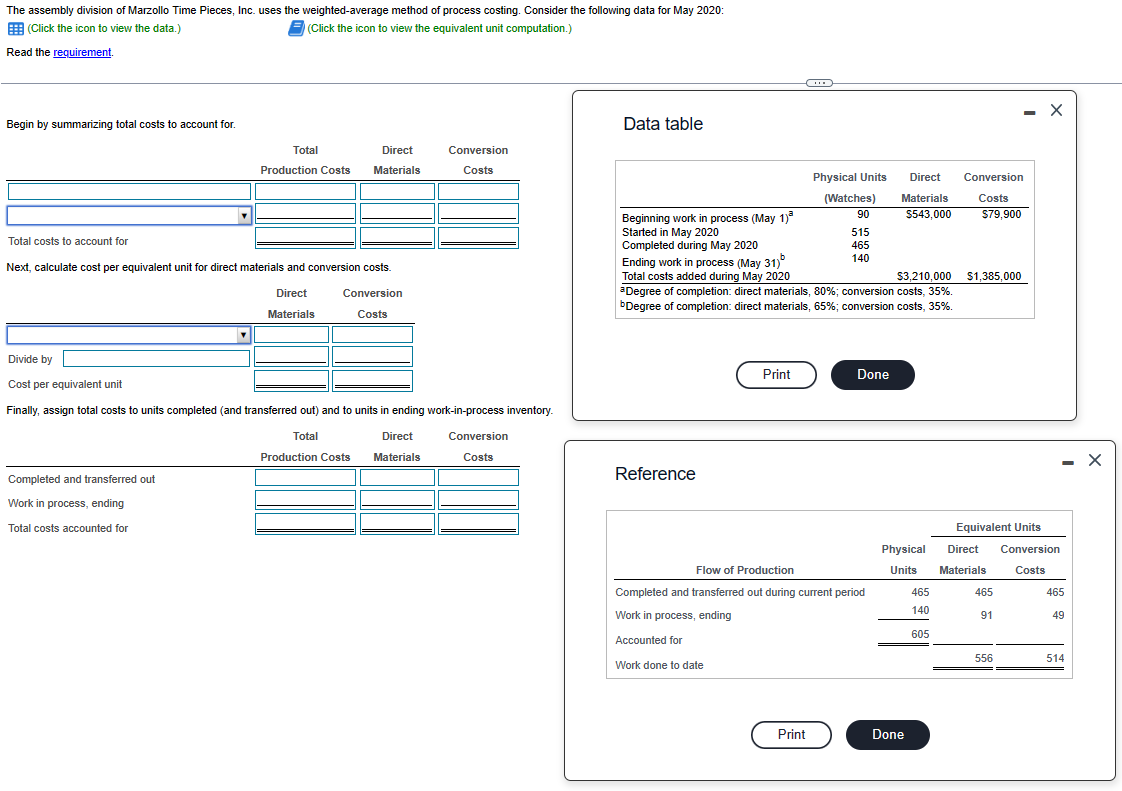
Task: Click the table icon to view the data
Action: [x=16, y=29]
